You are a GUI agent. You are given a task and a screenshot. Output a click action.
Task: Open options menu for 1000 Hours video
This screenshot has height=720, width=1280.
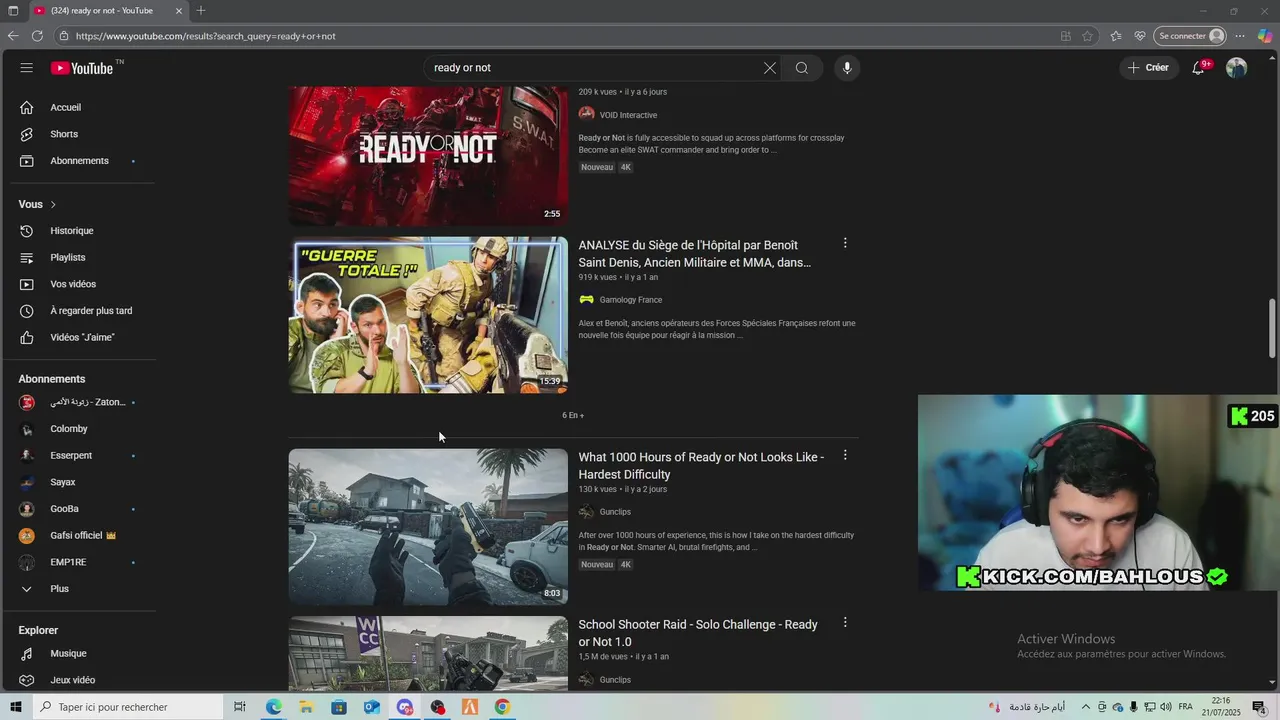845,455
